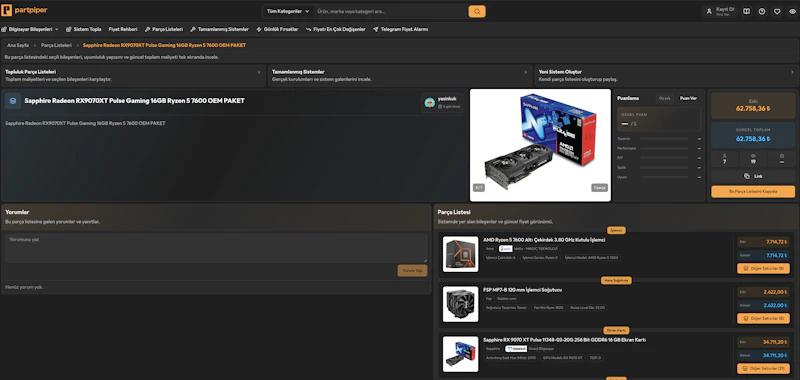Open FSP MP7-B 120 mm product title

[522, 290]
